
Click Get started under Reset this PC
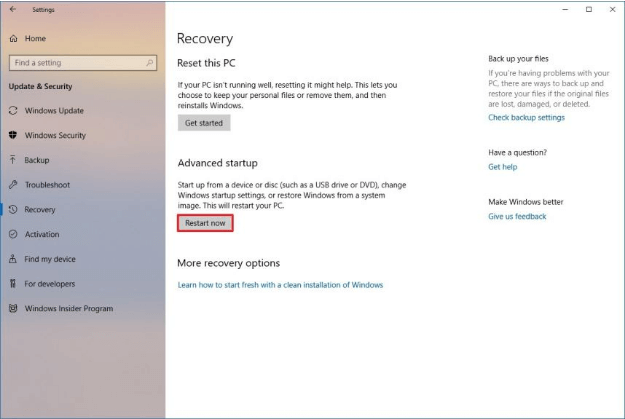point(204,123)
